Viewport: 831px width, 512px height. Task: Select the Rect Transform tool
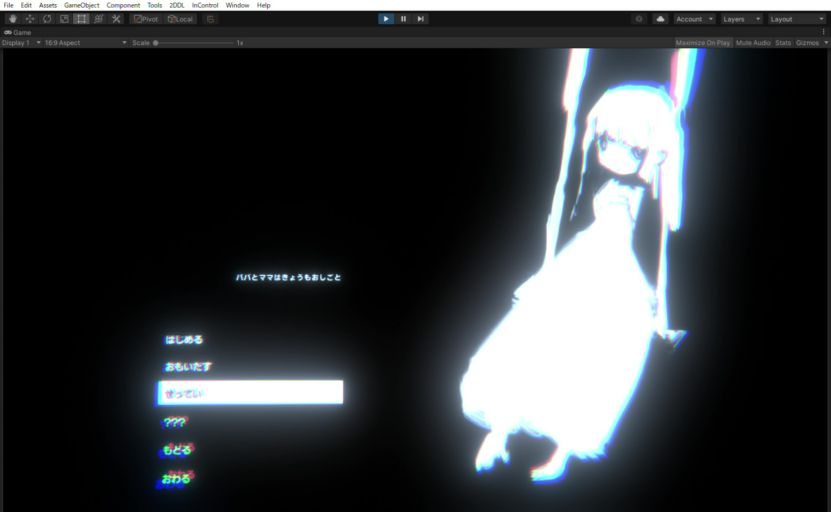click(81, 19)
